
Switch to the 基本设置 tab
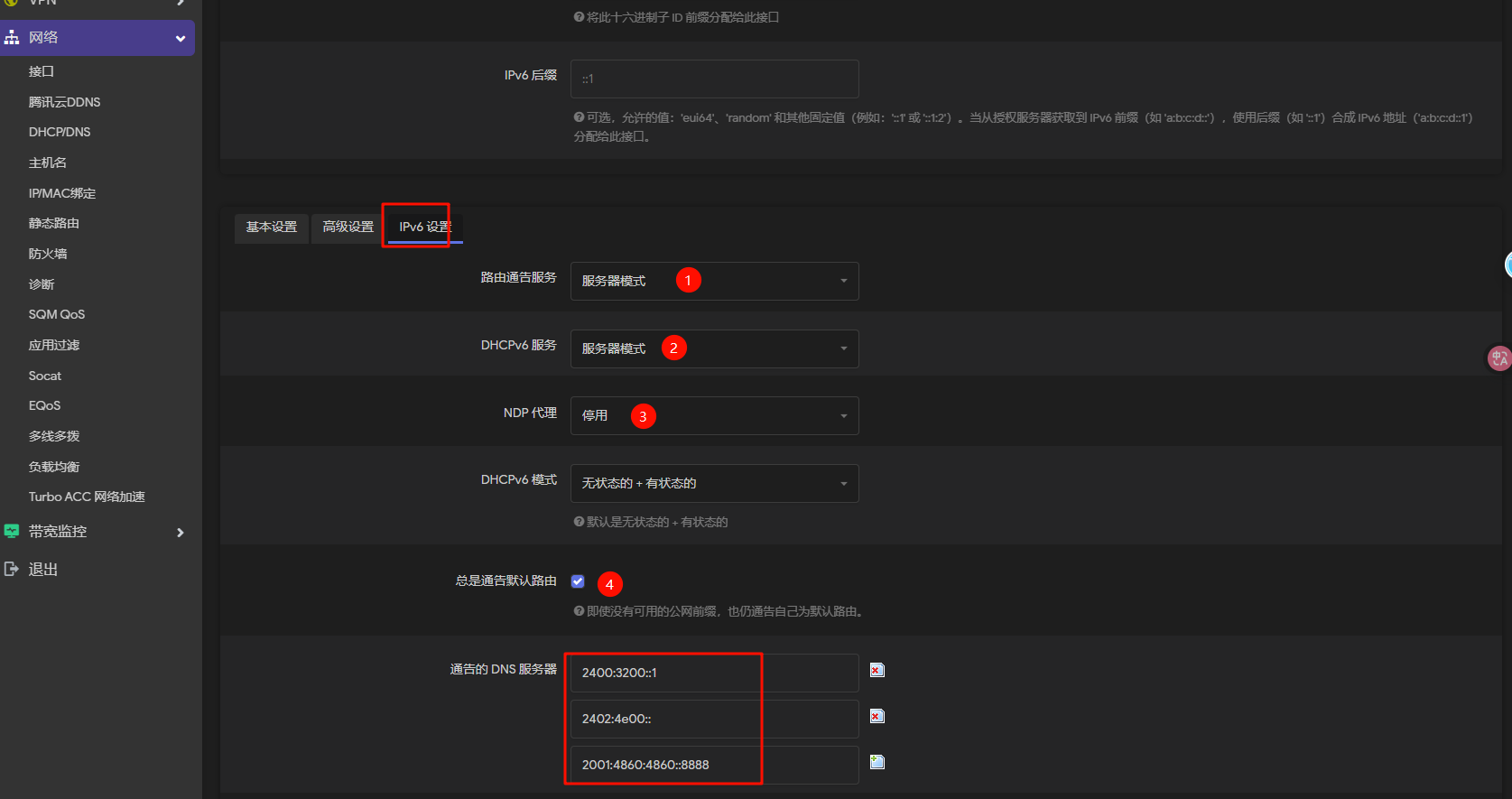point(271,228)
